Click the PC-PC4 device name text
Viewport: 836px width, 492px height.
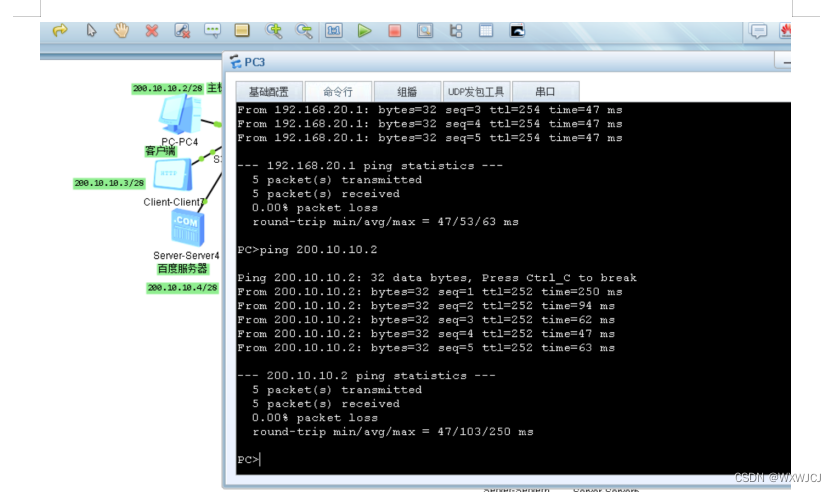[x=180, y=142]
